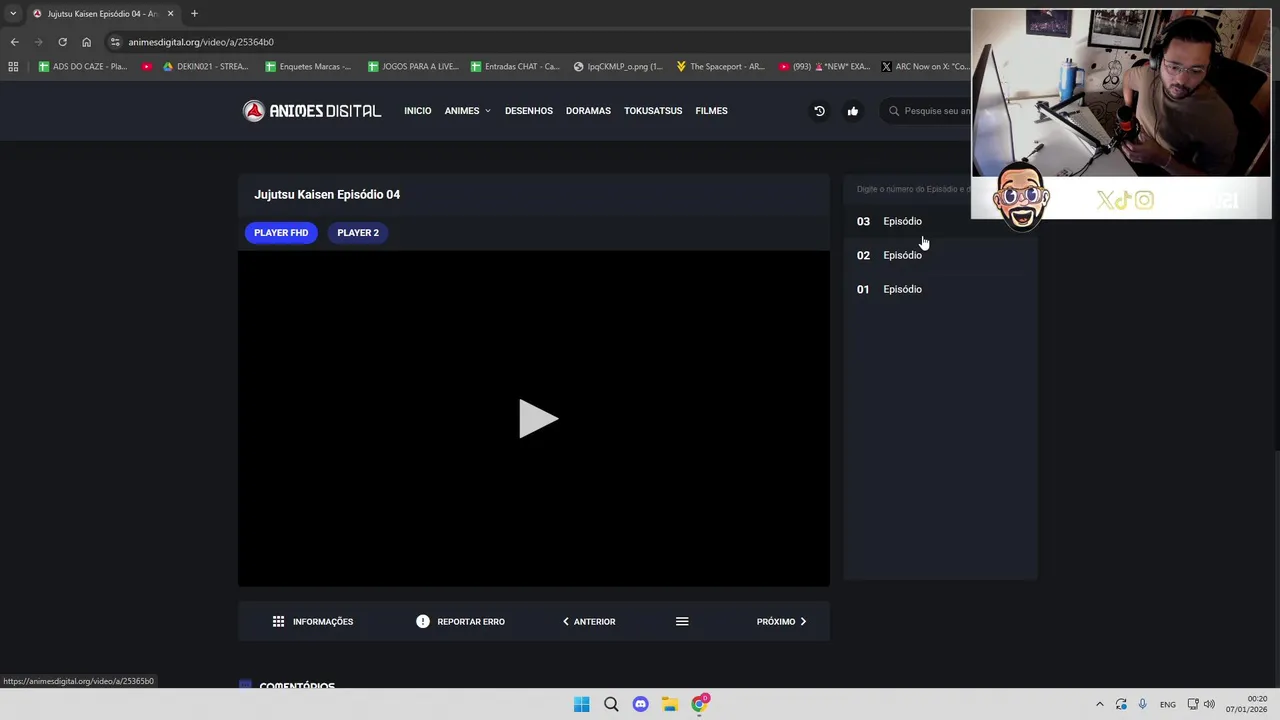Select the Player FHD source
This screenshot has height=720, width=1280.
[x=281, y=233]
